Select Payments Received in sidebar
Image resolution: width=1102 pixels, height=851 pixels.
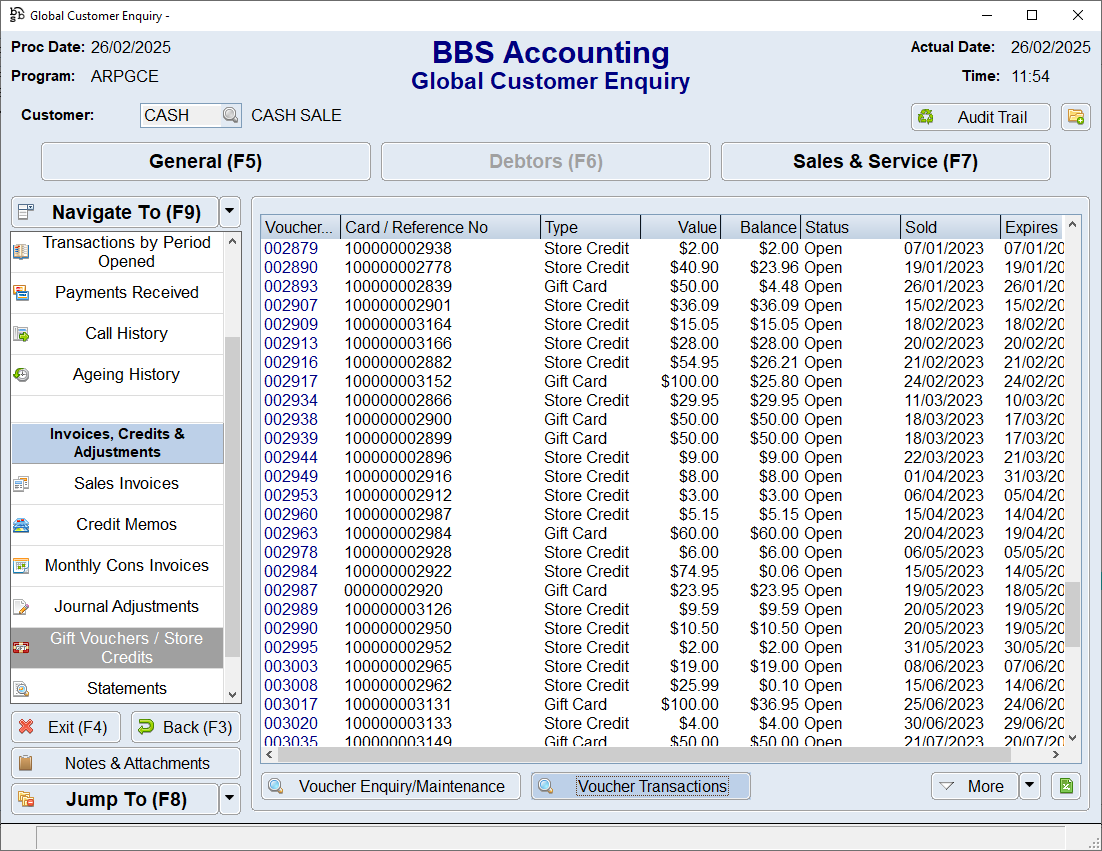click(126, 293)
